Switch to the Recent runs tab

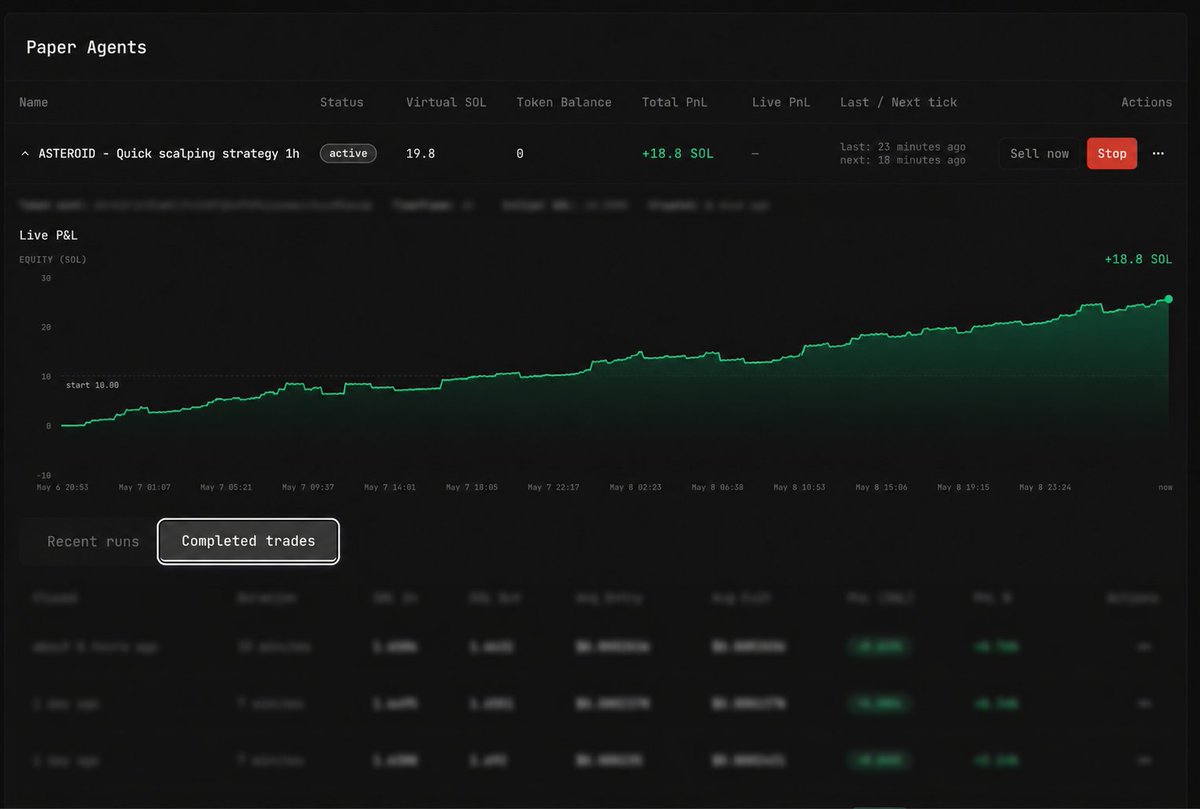point(93,541)
